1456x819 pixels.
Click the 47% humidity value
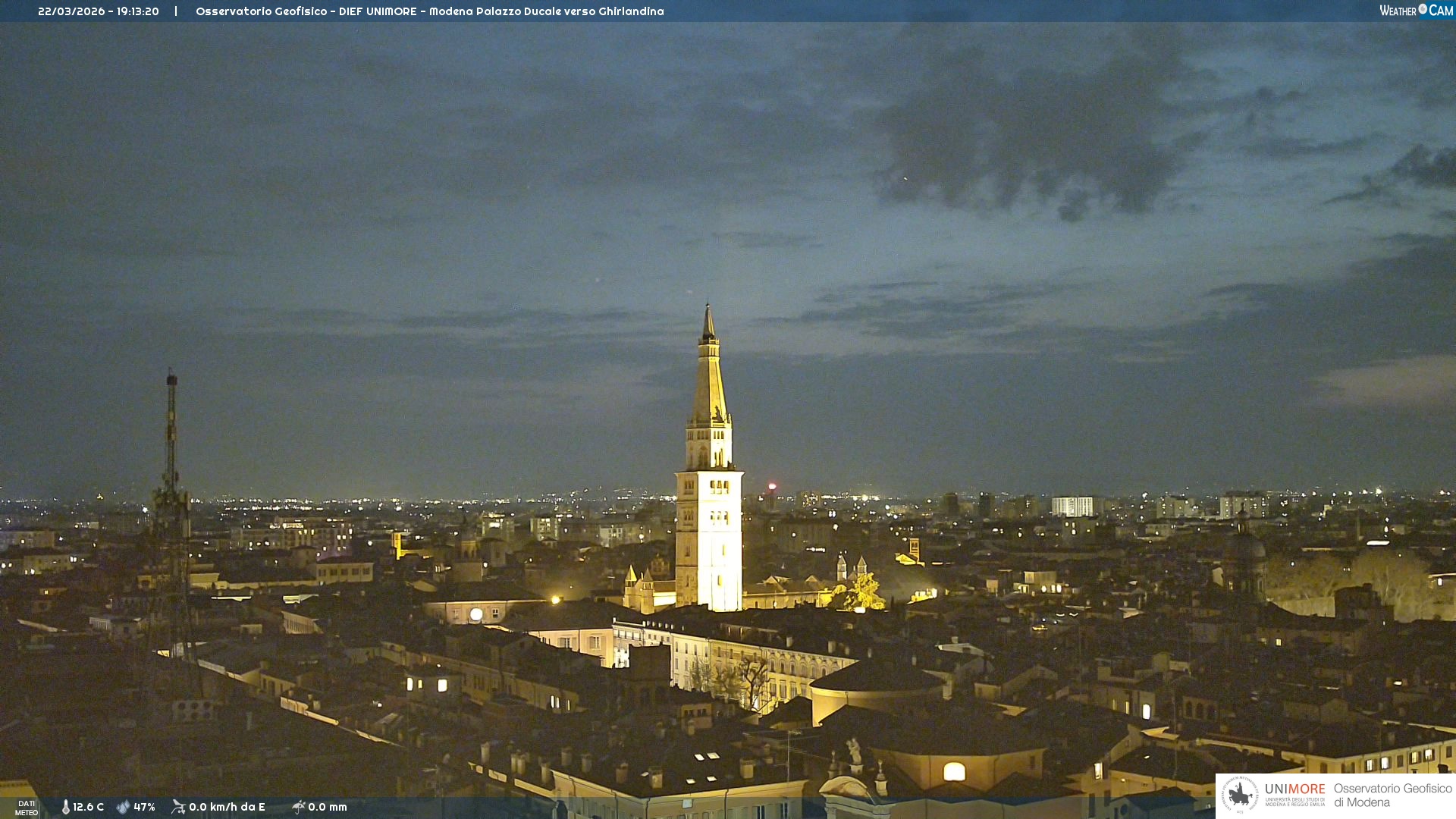144,807
